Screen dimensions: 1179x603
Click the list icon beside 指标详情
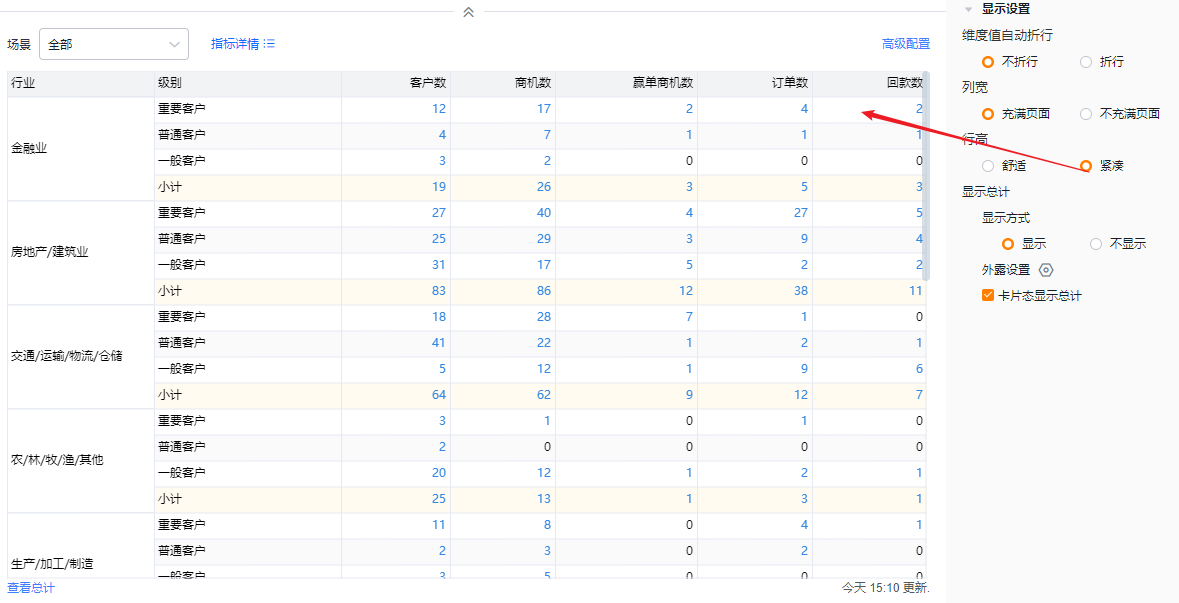pos(269,44)
